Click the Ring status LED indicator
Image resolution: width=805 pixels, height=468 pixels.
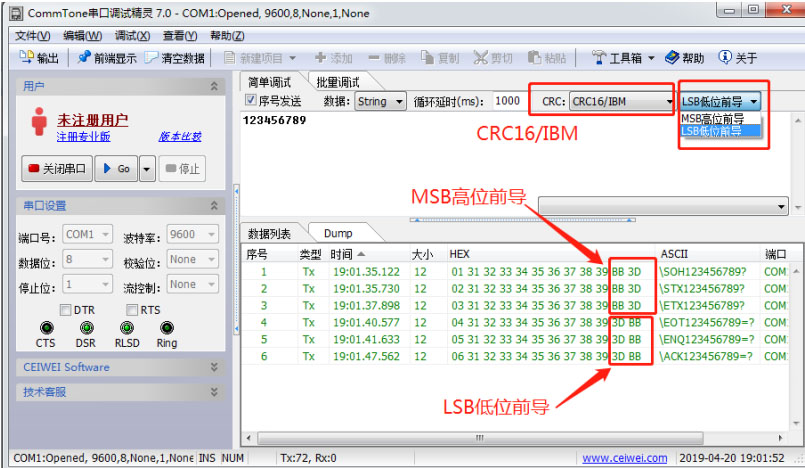click(167, 328)
